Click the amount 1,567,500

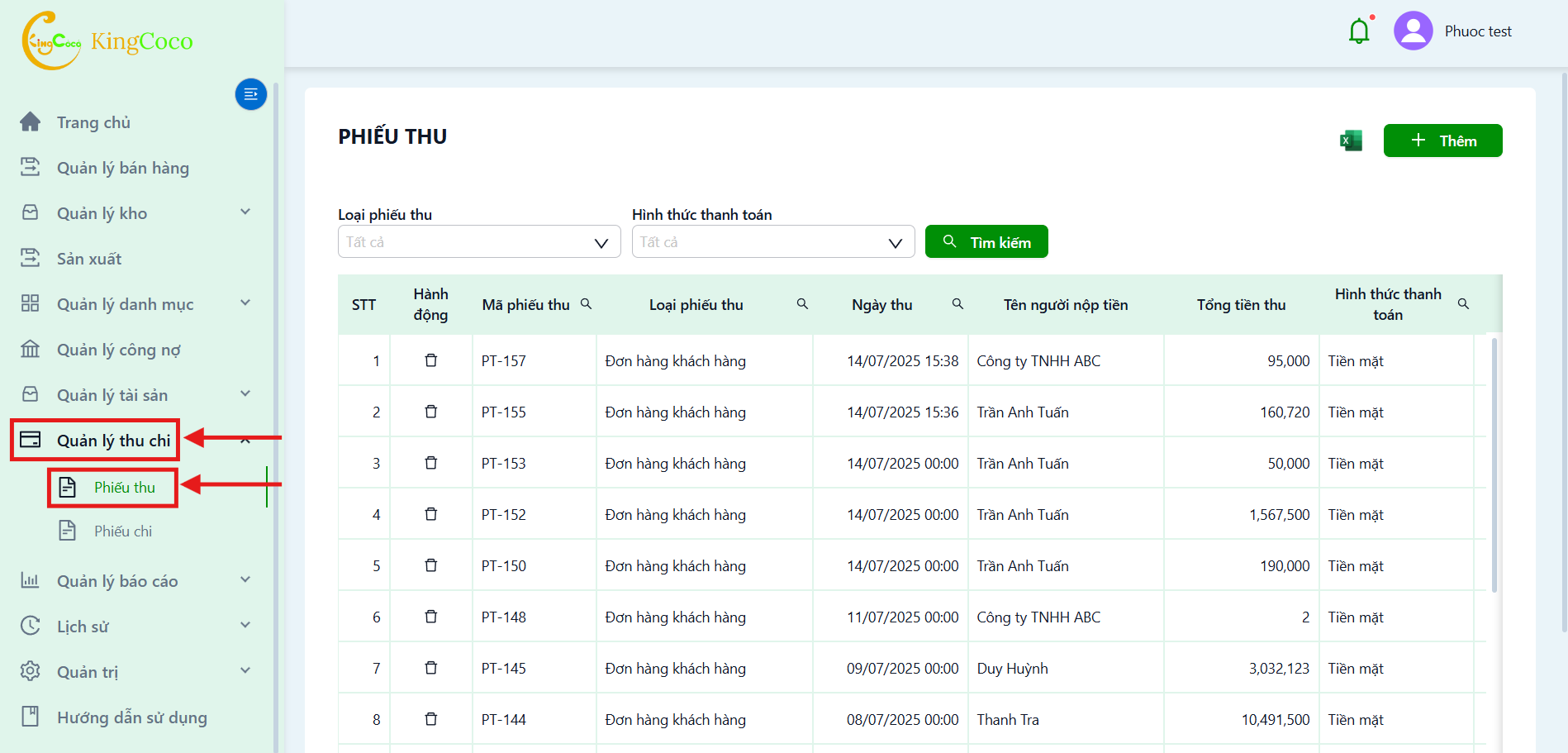click(x=1279, y=515)
